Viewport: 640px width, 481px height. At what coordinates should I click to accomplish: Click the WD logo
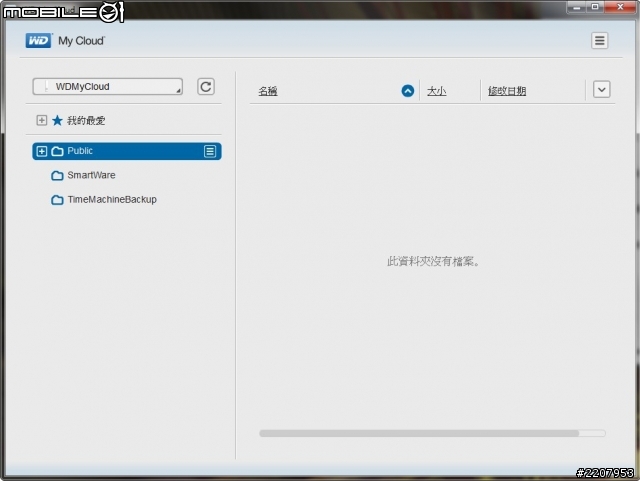38,40
